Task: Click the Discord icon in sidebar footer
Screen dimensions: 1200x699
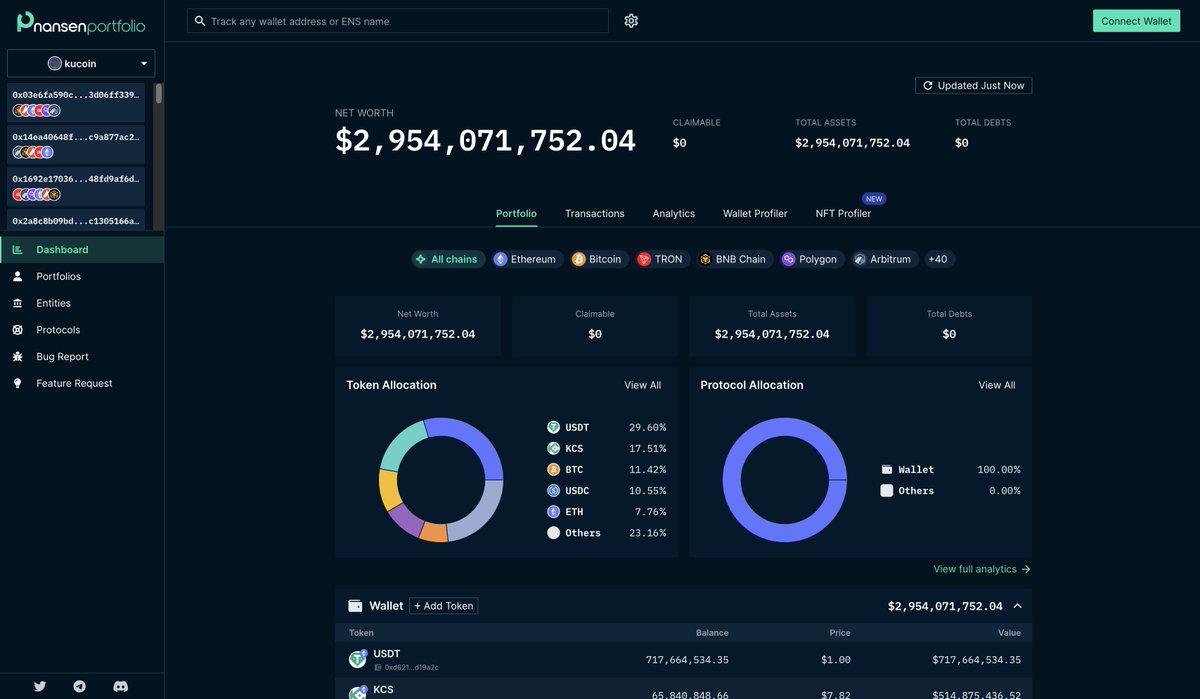Action: (121, 686)
